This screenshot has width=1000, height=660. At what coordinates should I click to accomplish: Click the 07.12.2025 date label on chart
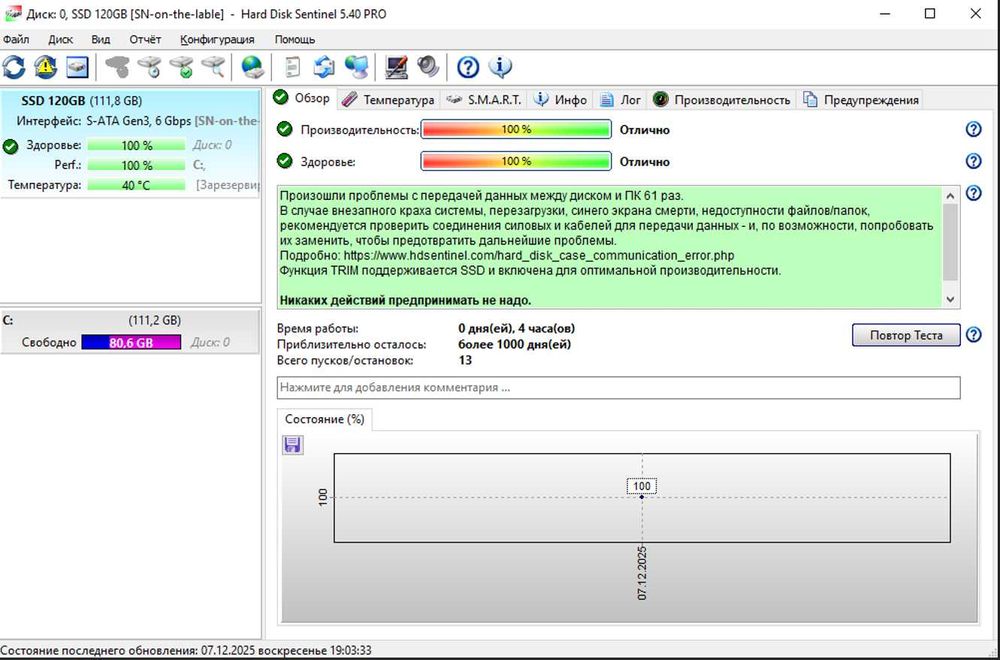point(642,573)
